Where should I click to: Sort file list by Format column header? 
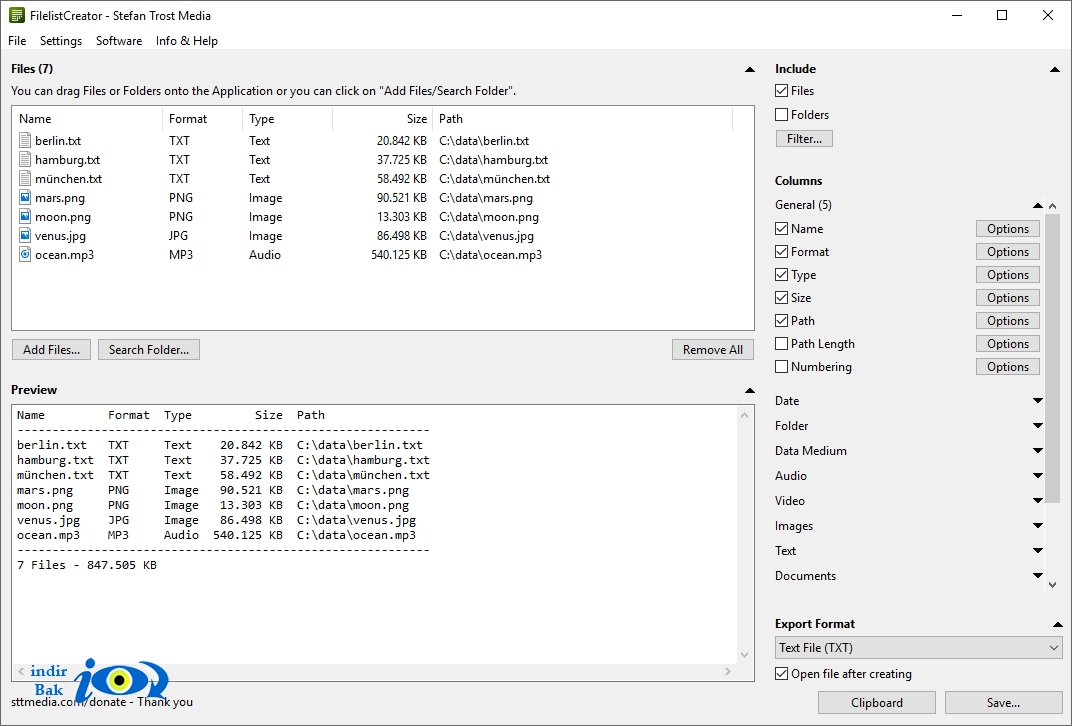point(202,118)
